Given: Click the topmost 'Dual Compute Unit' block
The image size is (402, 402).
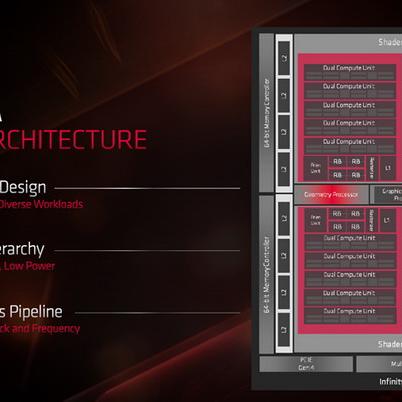Looking at the screenshot, I should pos(350,72).
